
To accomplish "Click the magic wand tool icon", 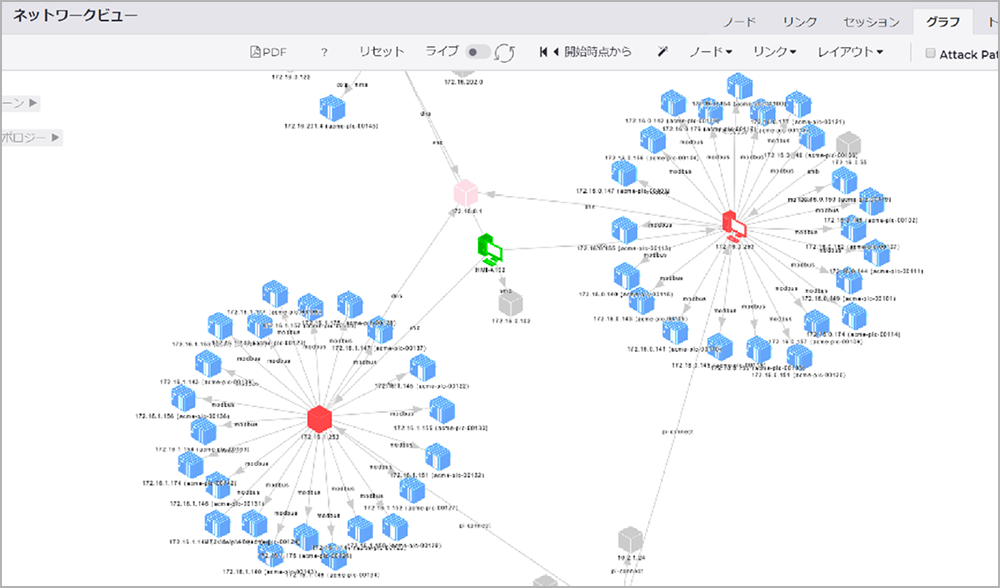I will coord(663,52).
